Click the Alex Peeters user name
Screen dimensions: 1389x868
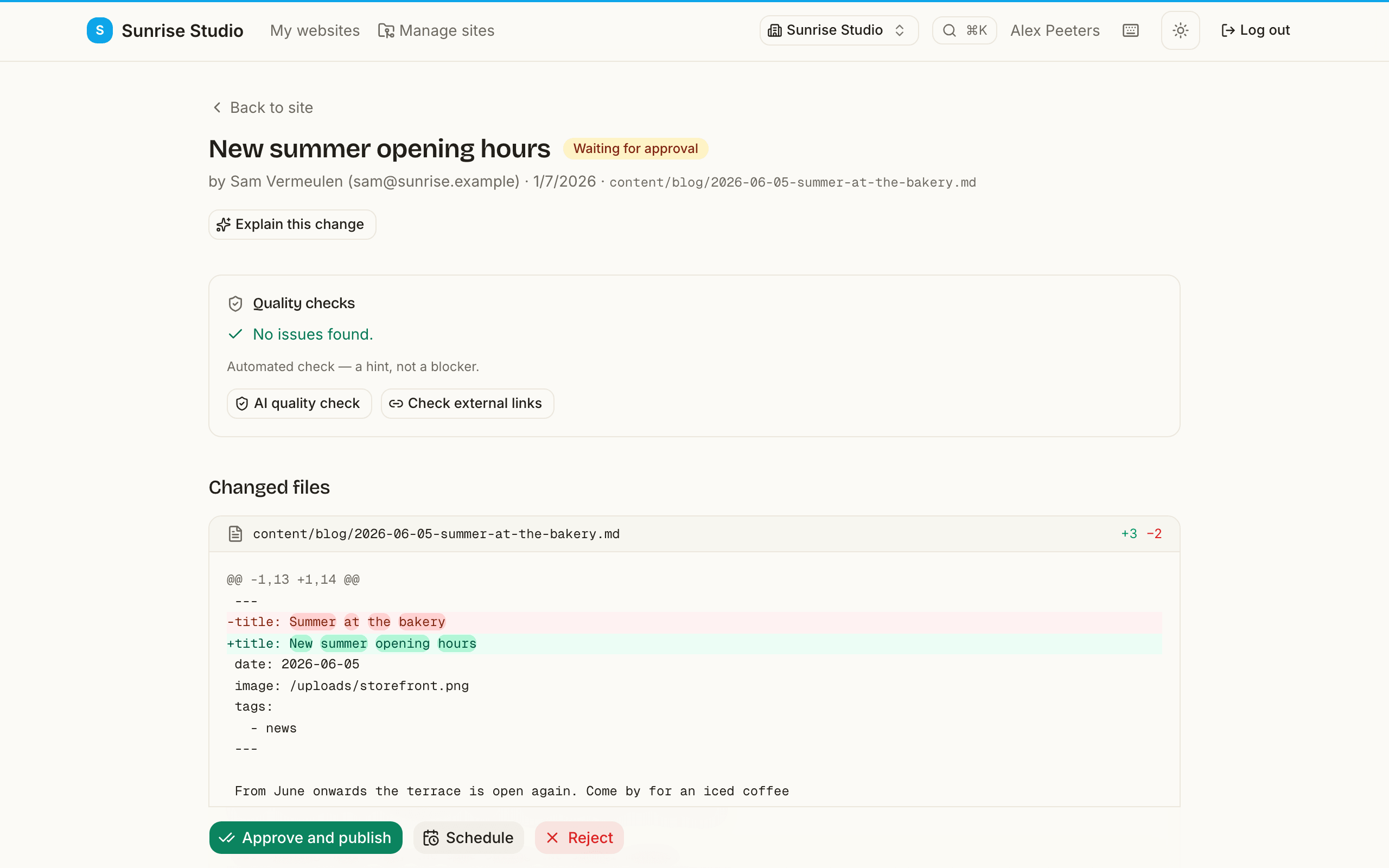[x=1055, y=30]
